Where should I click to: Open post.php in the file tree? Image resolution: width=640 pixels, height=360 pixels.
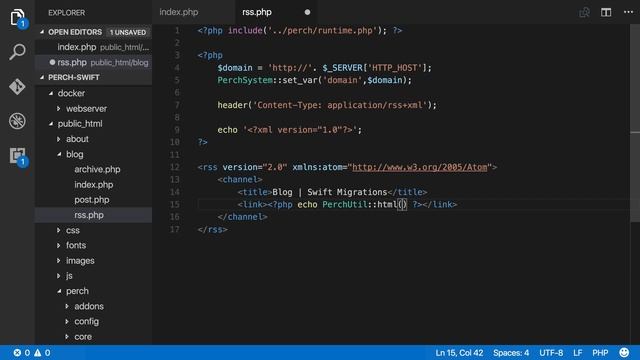(x=91, y=200)
